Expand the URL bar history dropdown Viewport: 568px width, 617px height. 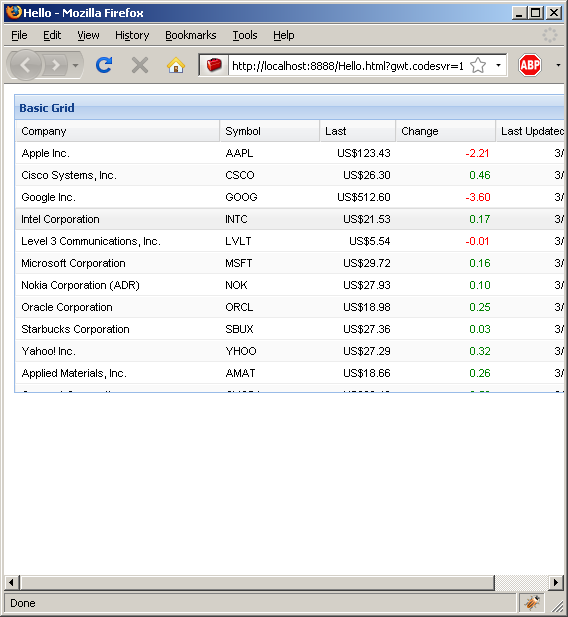(498, 65)
